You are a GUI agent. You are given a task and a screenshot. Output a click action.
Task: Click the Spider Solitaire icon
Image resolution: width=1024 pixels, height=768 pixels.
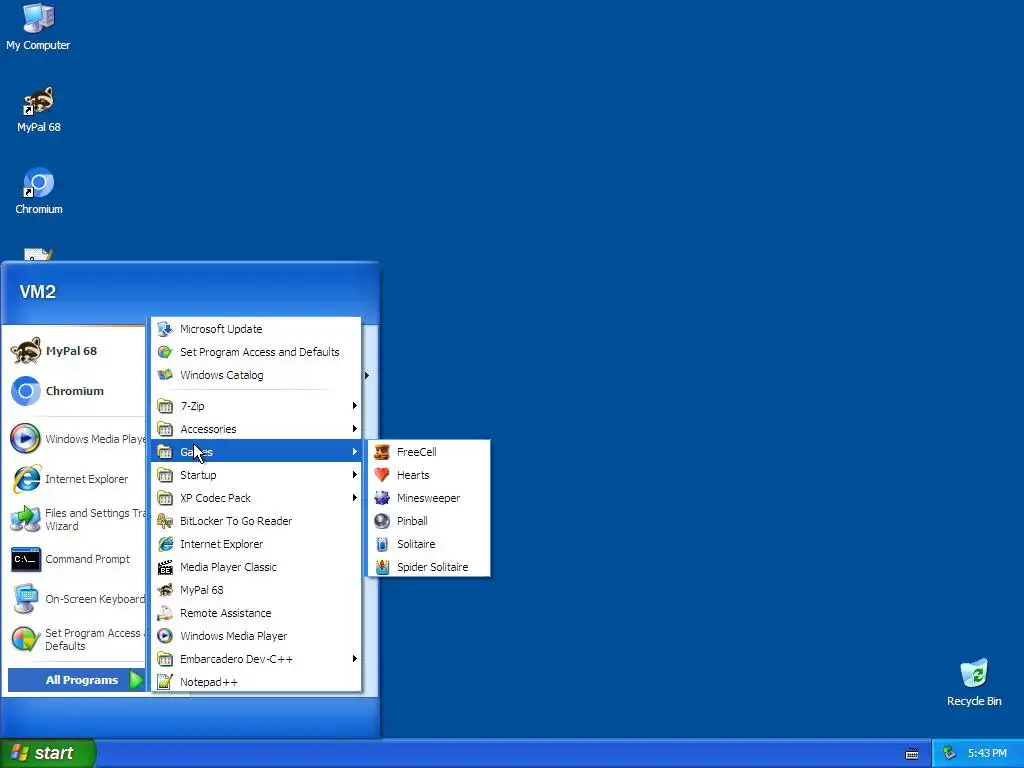[x=382, y=567]
